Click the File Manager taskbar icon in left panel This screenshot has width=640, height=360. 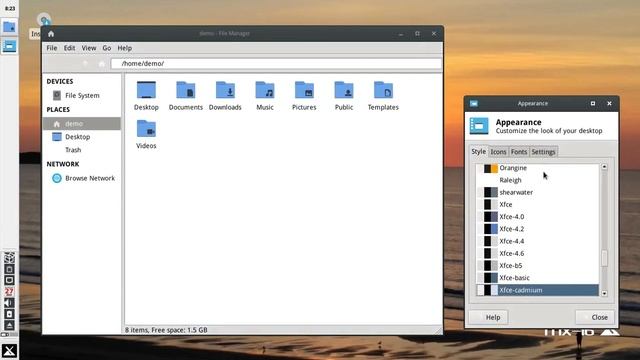(x=9, y=27)
